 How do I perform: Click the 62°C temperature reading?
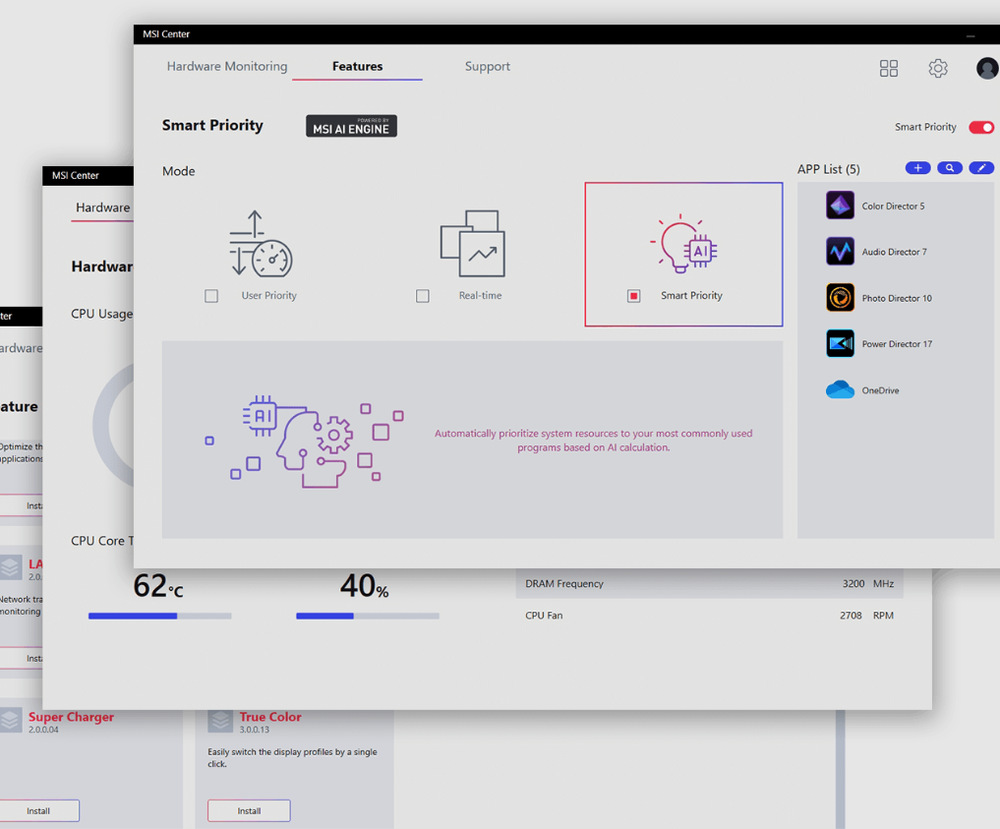coord(158,585)
